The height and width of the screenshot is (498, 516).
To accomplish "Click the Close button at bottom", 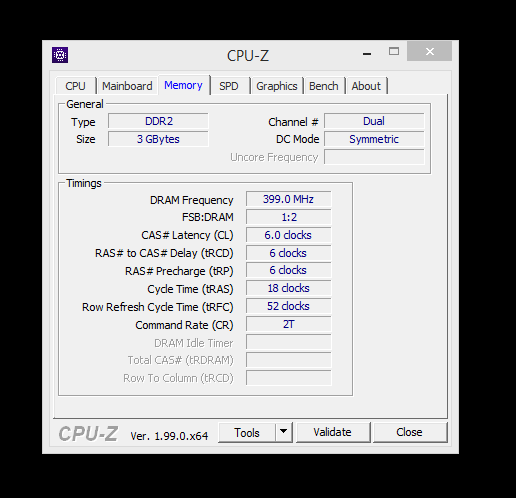I will click(409, 432).
